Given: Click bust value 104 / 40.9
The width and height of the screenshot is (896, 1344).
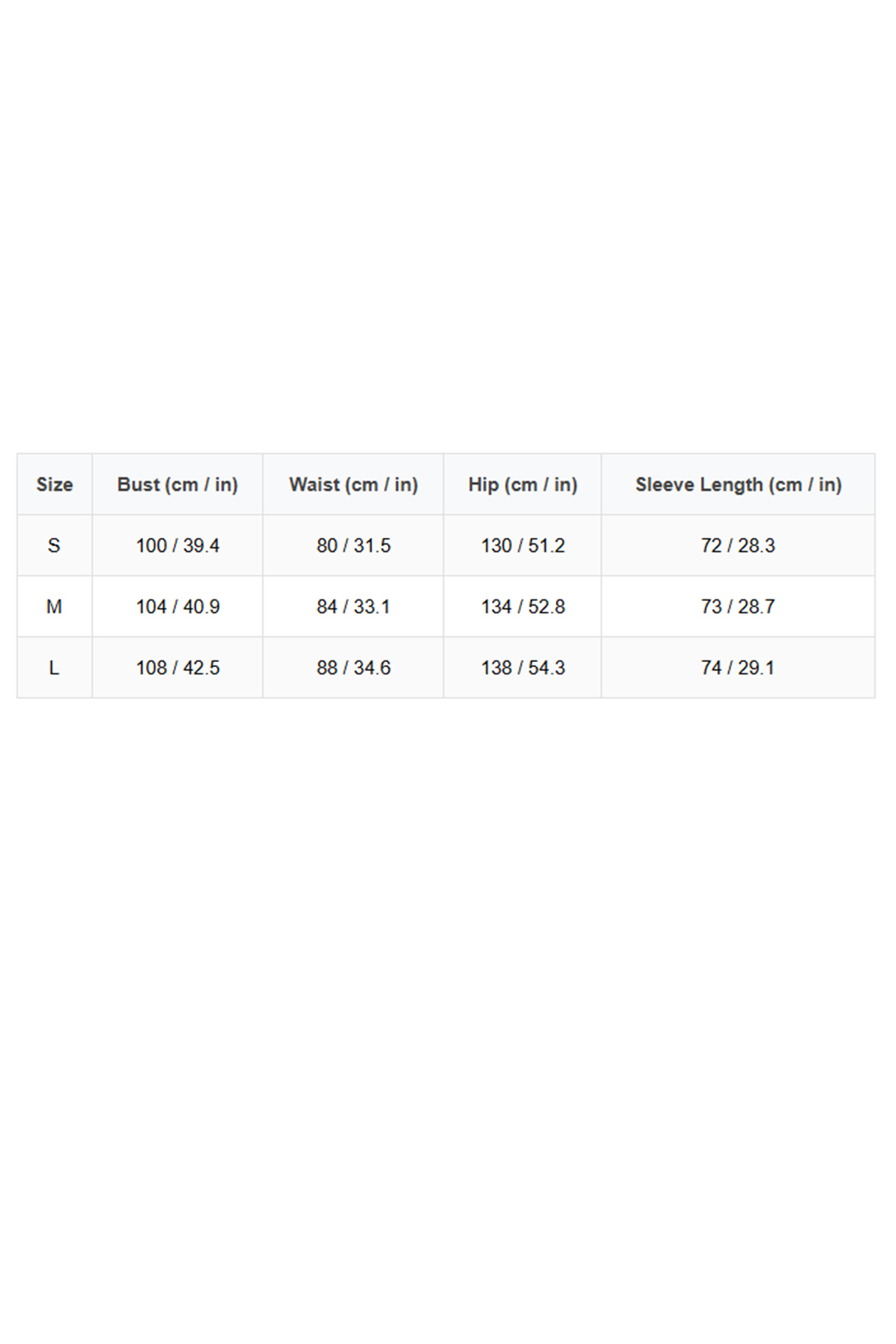Looking at the screenshot, I should 177,607.
